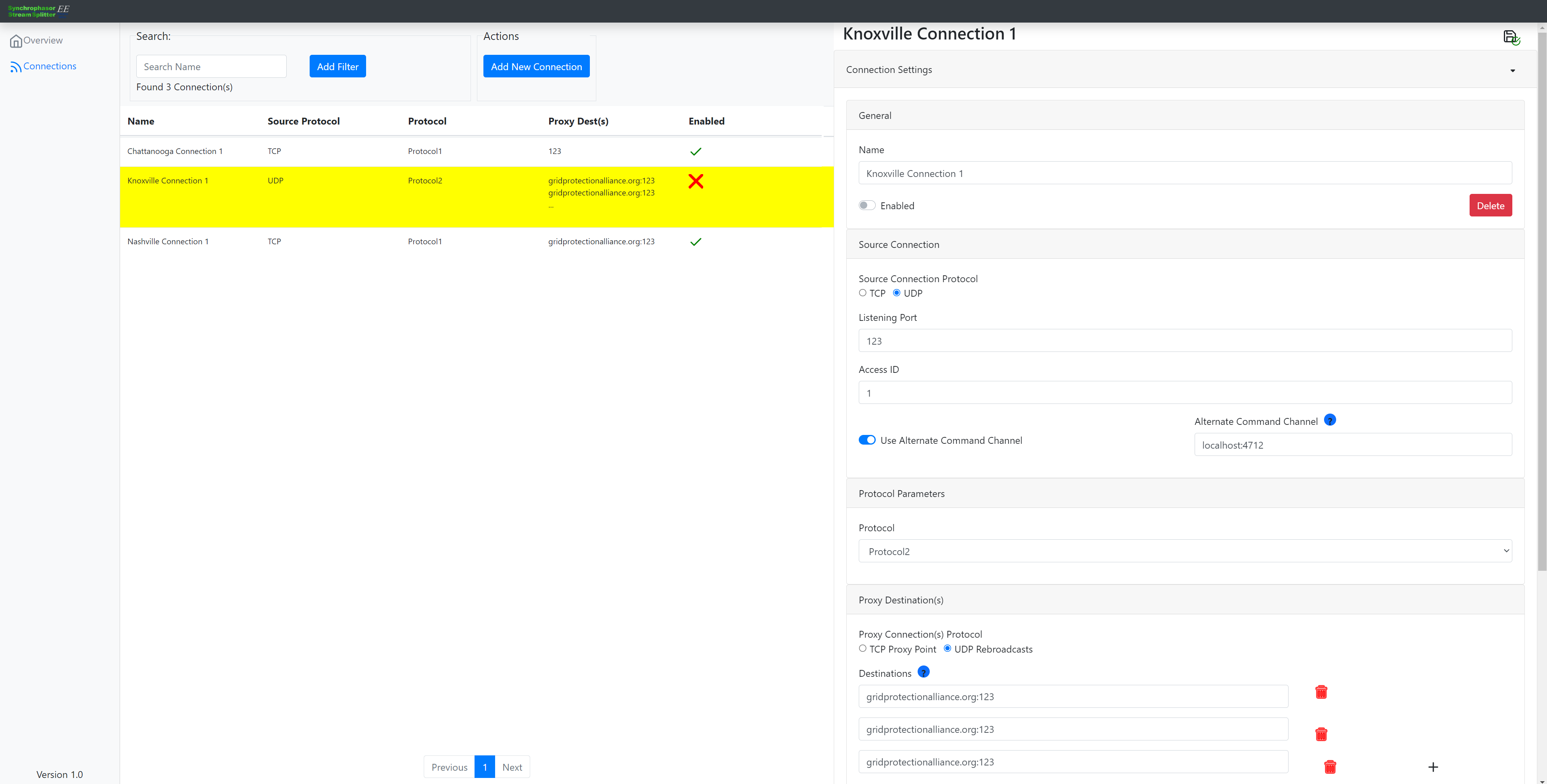Click the Access ID field
Viewport: 1547px width, 784px height.
tap(1185, 393)
